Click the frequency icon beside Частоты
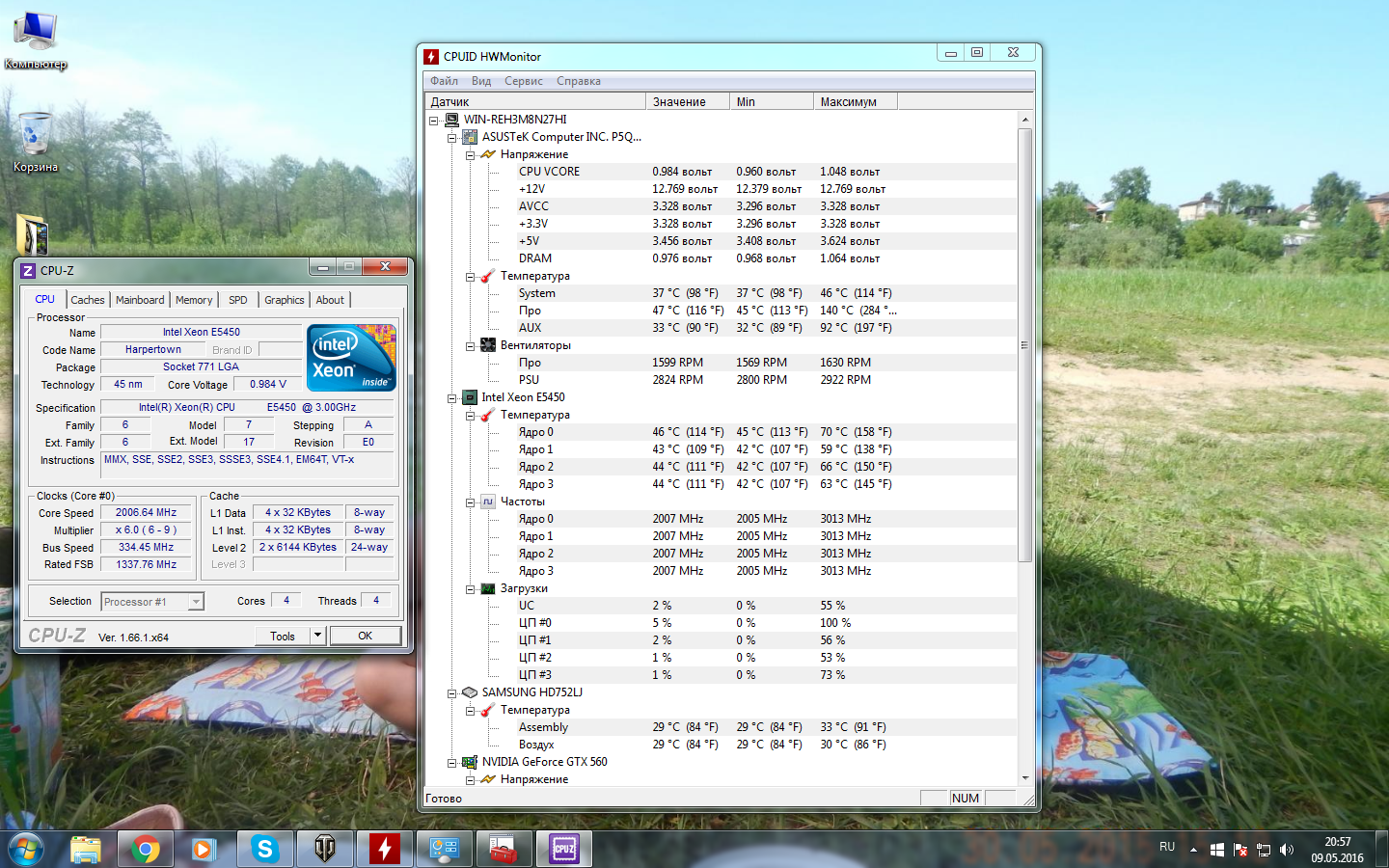The width and height of the screenshot is (1389, 868). click(488, 502)
